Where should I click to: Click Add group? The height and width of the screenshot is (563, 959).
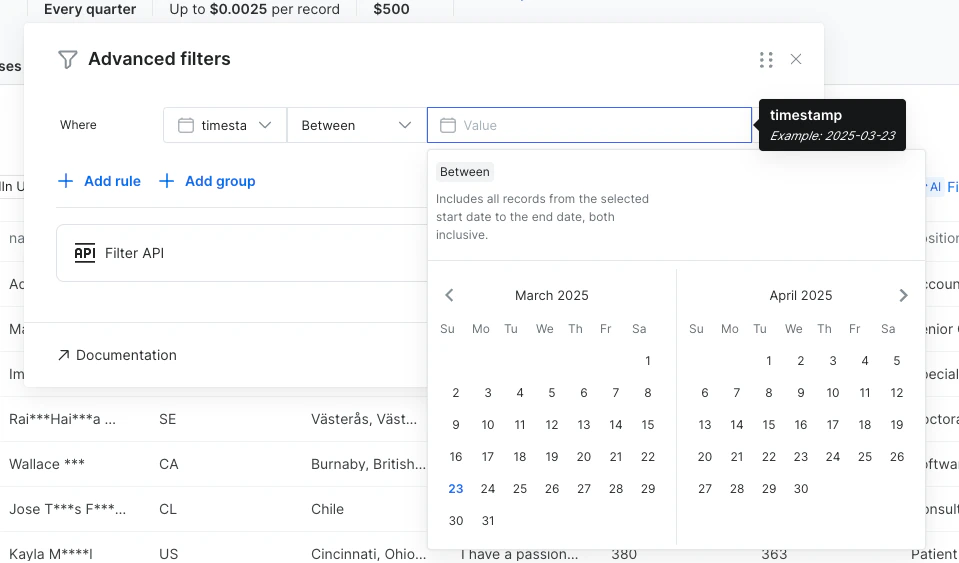click(x=207, y=181)
